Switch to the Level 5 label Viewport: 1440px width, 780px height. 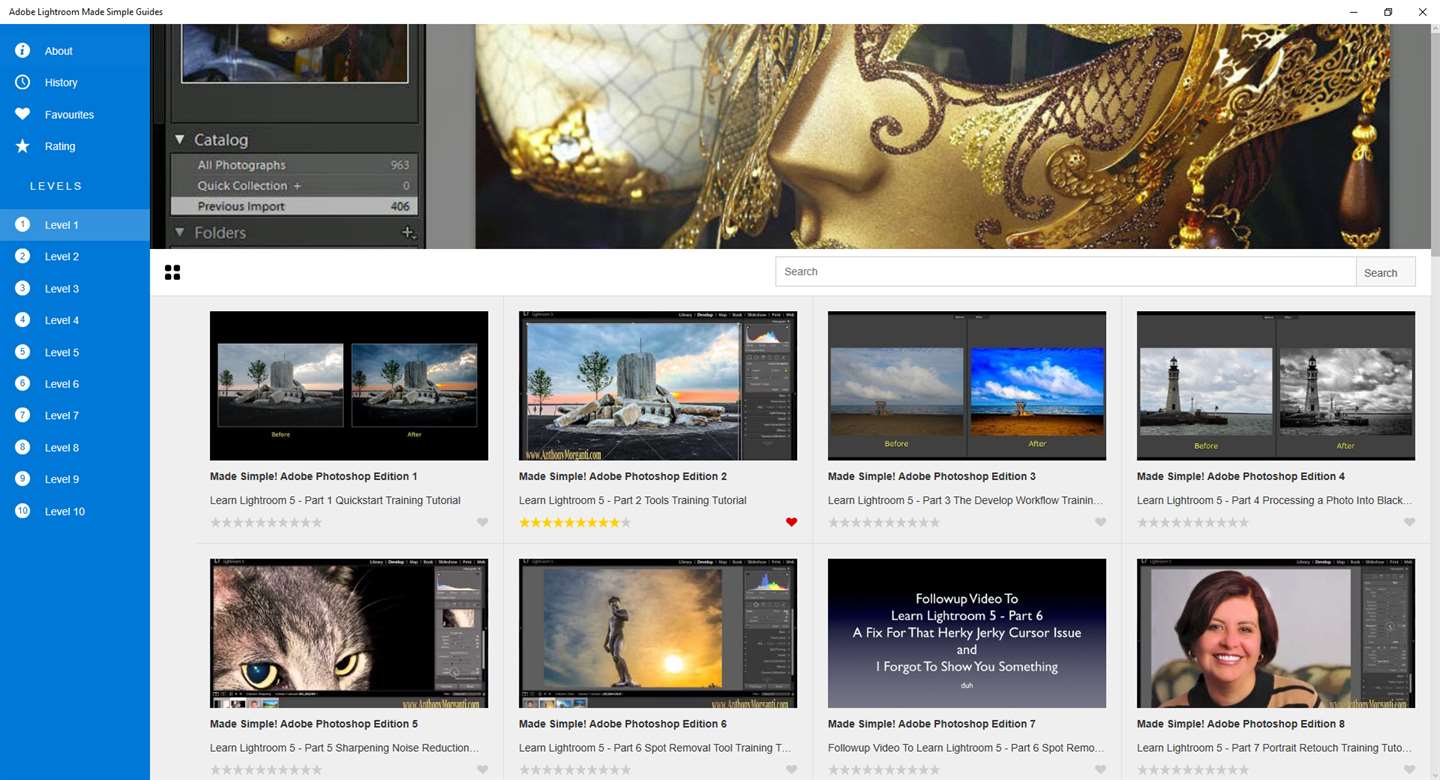click(x=62, y=352)
